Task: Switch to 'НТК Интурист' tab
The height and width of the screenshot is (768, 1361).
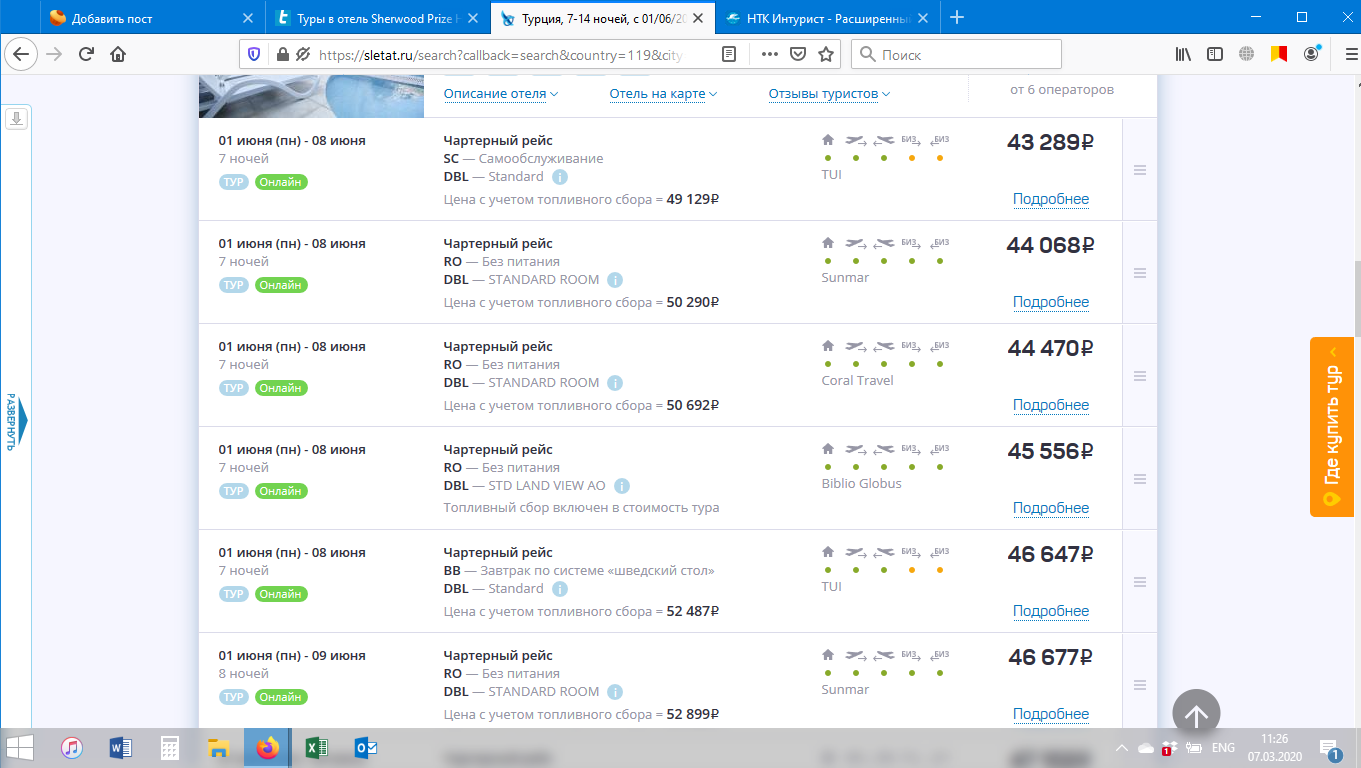Action: [x=829, y=18]
